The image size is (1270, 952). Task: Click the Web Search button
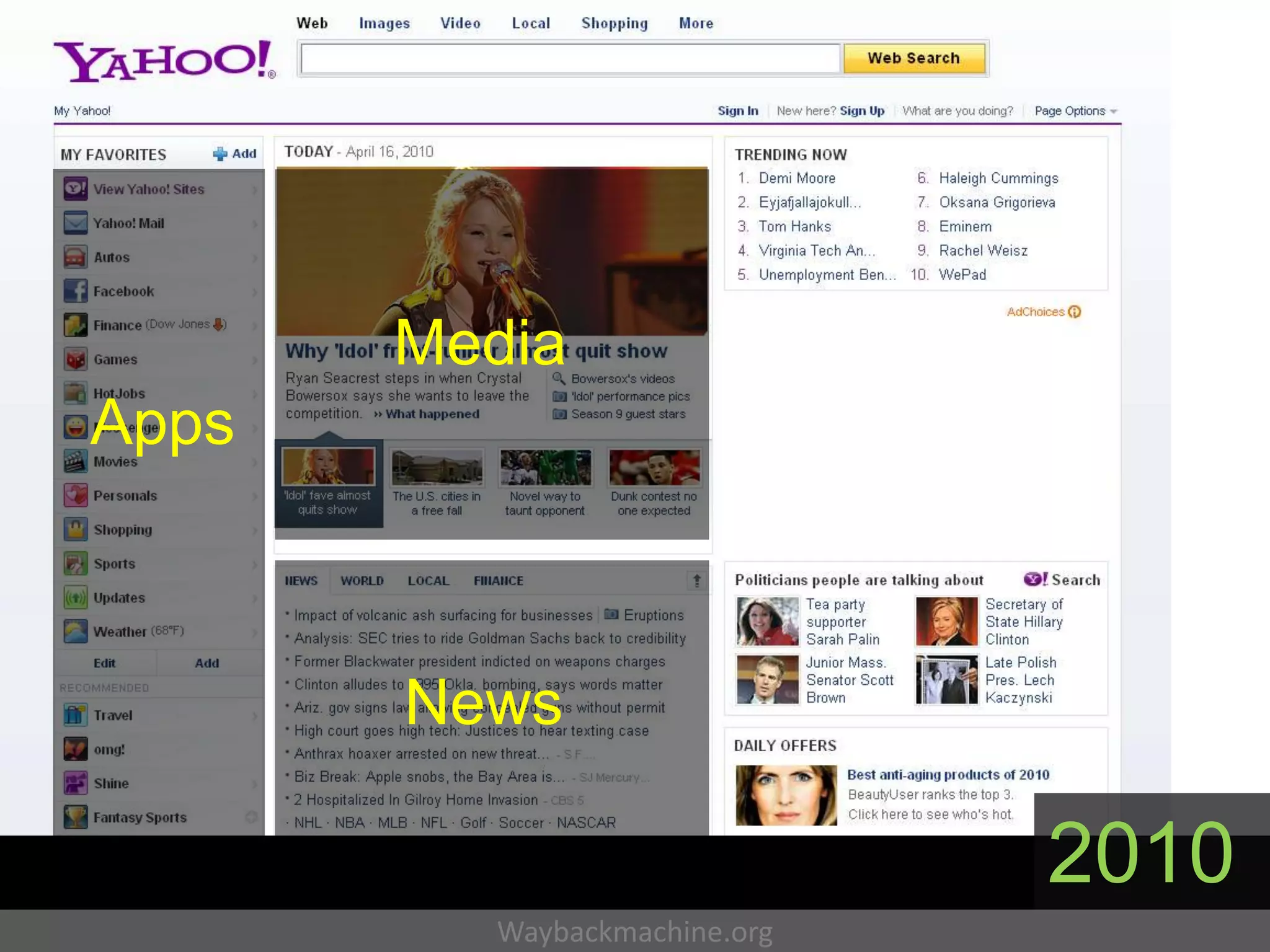pos(914,58)
